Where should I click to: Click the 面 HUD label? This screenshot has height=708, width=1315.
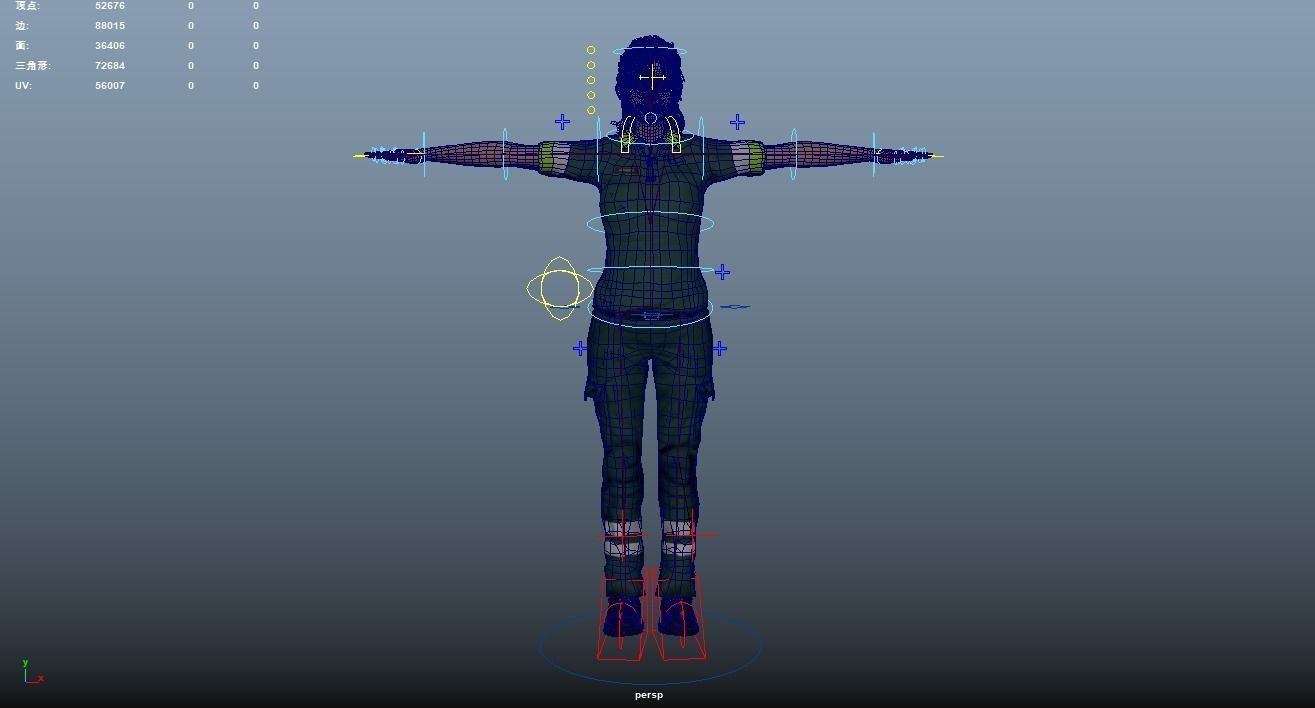pos(22,46)
